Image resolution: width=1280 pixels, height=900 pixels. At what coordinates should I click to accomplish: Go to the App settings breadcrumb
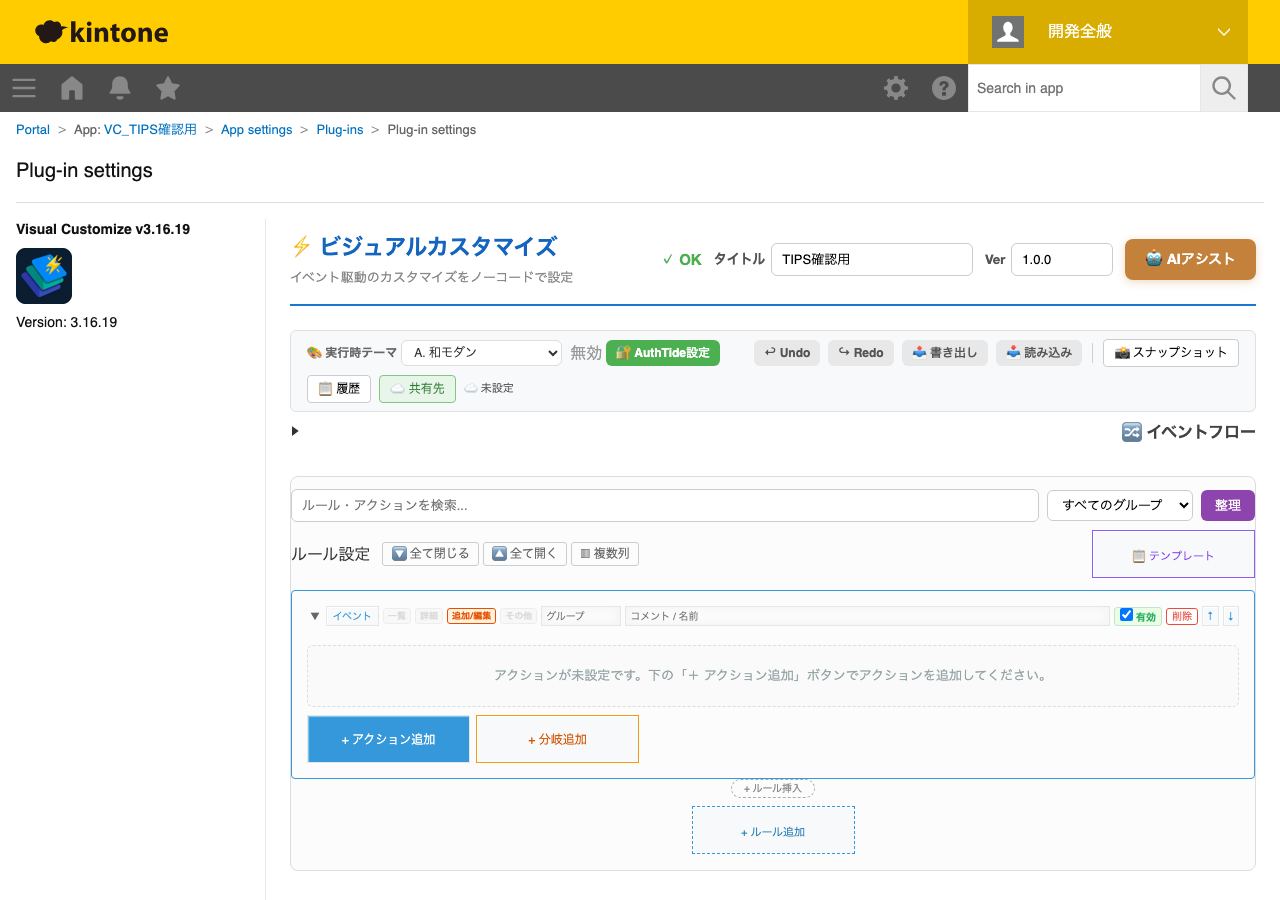[x=257, y=130]
